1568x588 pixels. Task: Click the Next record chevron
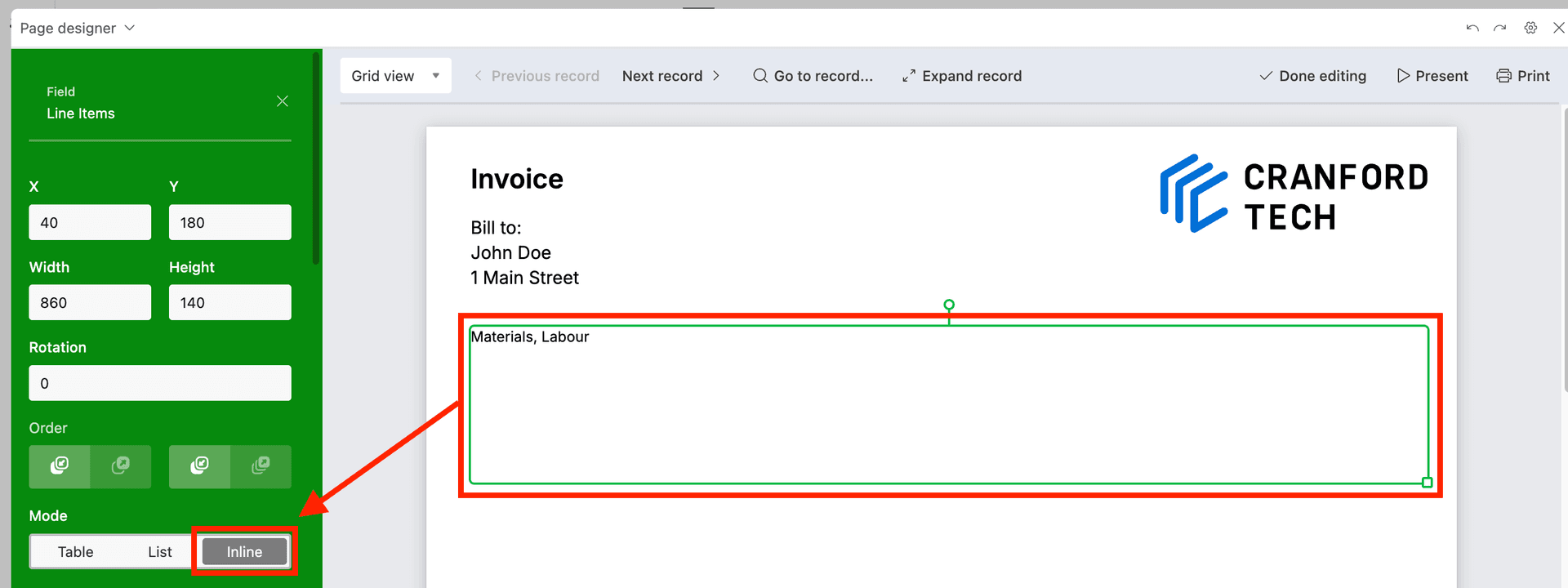pyautogui.click(x=716, y=76)
